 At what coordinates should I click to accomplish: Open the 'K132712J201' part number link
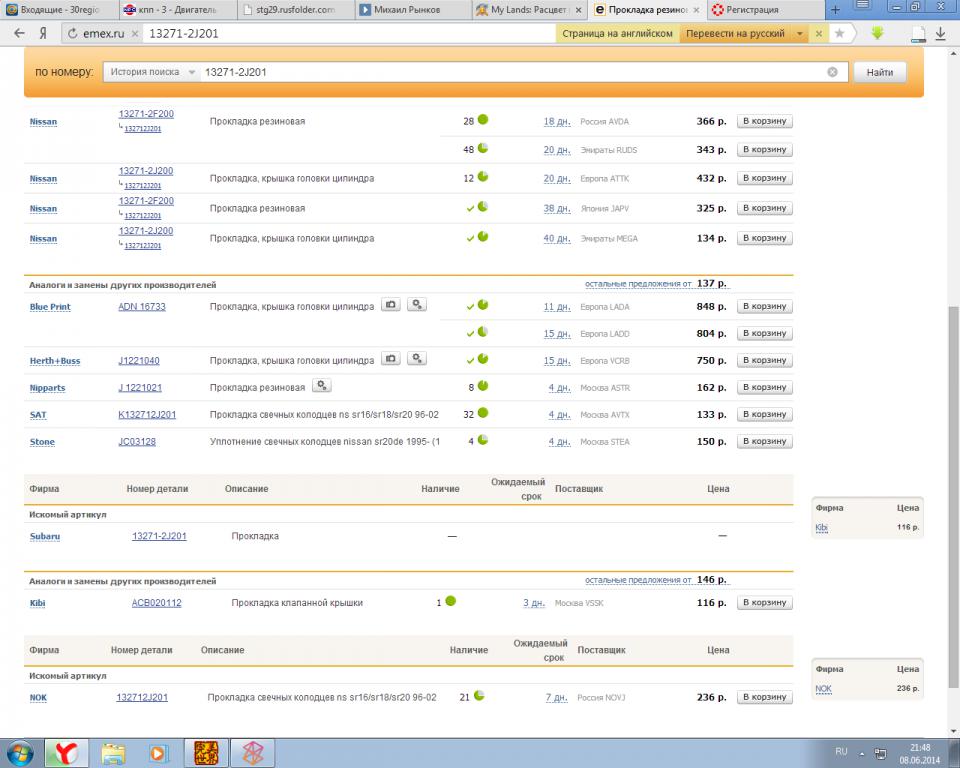click(147, 415)
